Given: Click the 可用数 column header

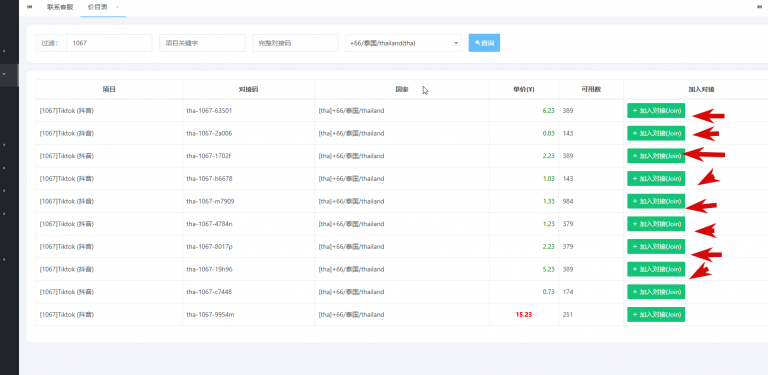Looking at the screenshot, I should click(x=591, y=90).
